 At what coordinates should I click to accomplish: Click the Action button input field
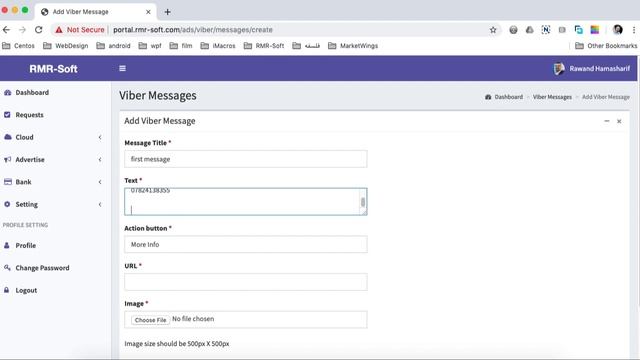246,244
